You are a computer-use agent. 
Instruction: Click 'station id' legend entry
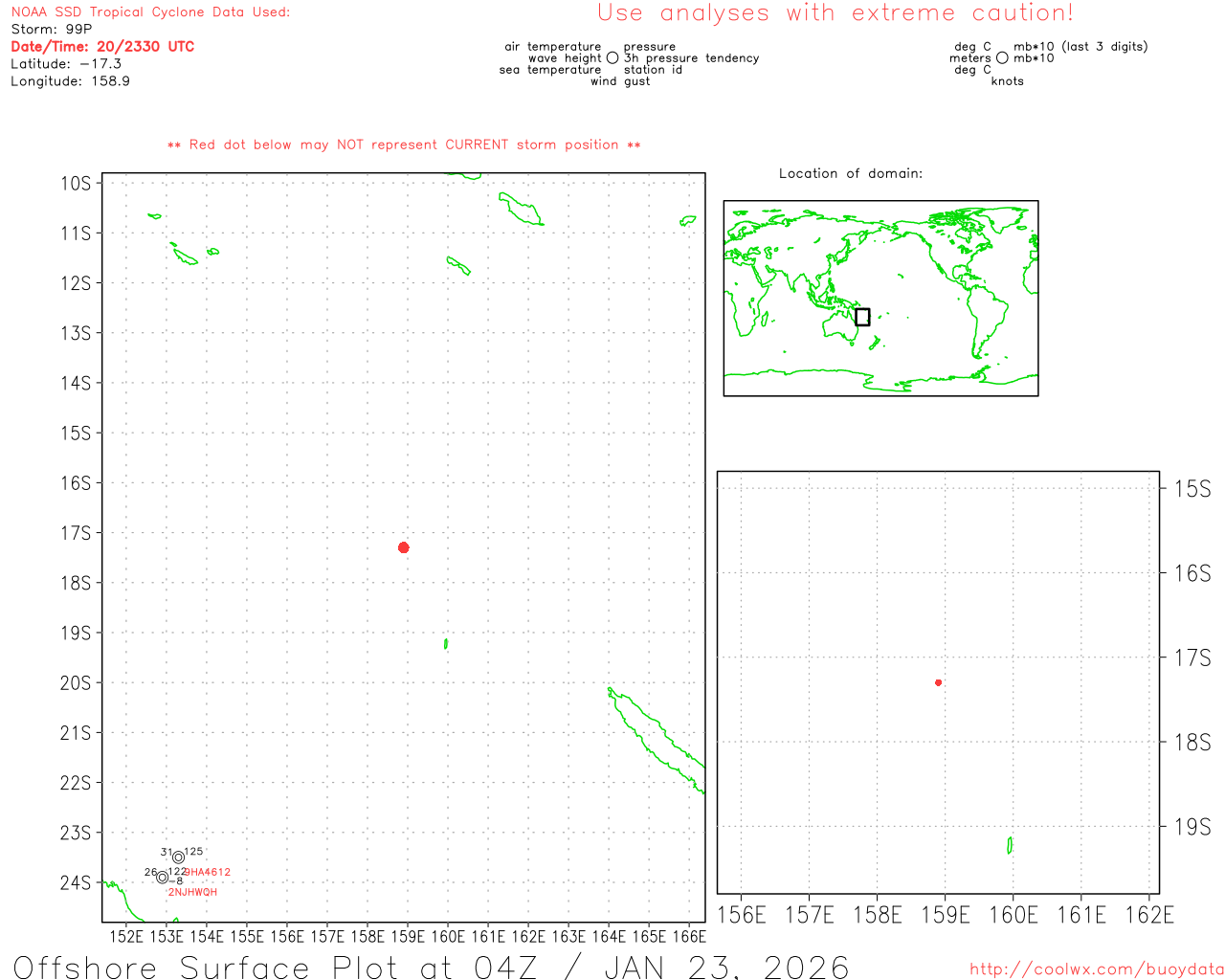tap(654, 70)
